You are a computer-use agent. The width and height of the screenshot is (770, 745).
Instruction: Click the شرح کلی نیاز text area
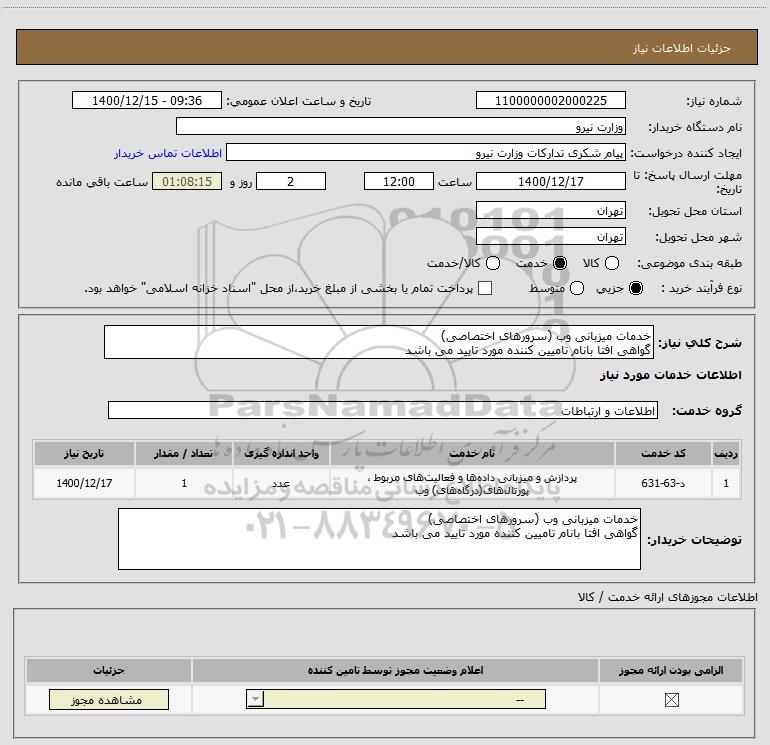point(379,342)
